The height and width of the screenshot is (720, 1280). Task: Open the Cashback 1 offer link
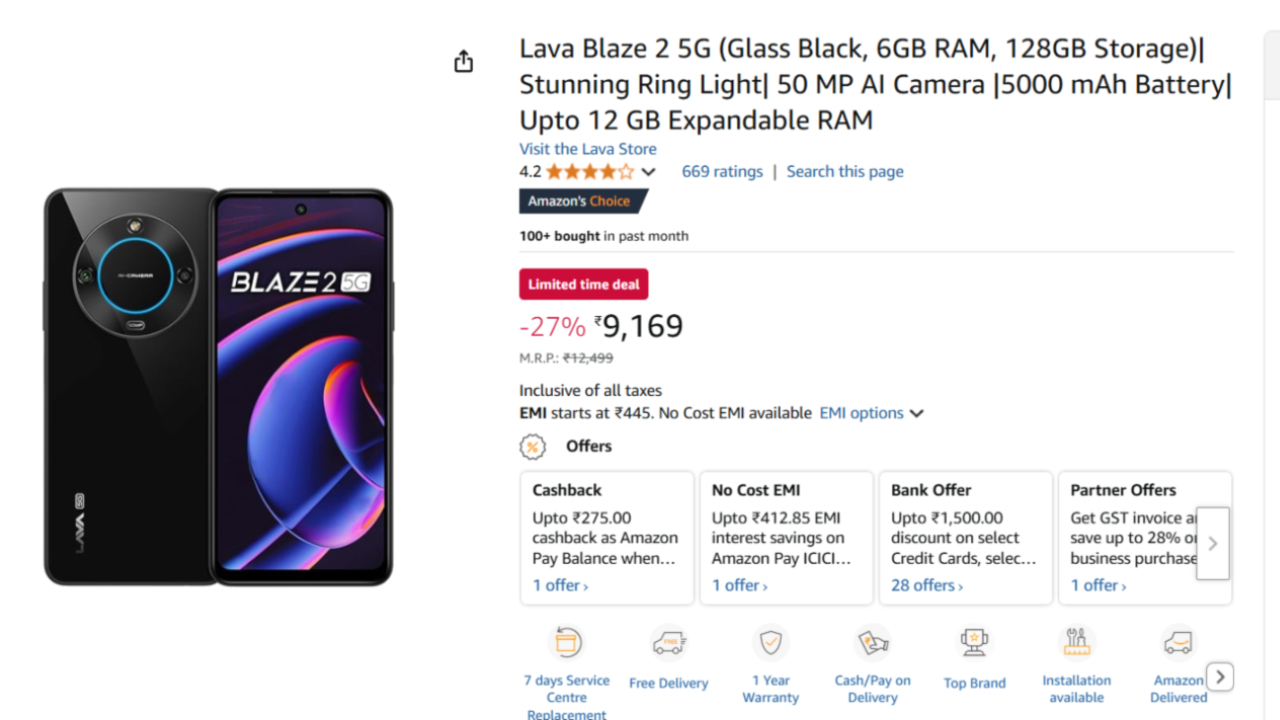coord(560,585)
